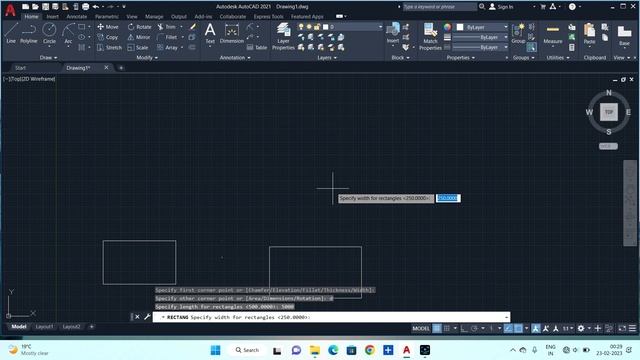Click the Group tool
The image size is (640, 360).
point(518,33)
